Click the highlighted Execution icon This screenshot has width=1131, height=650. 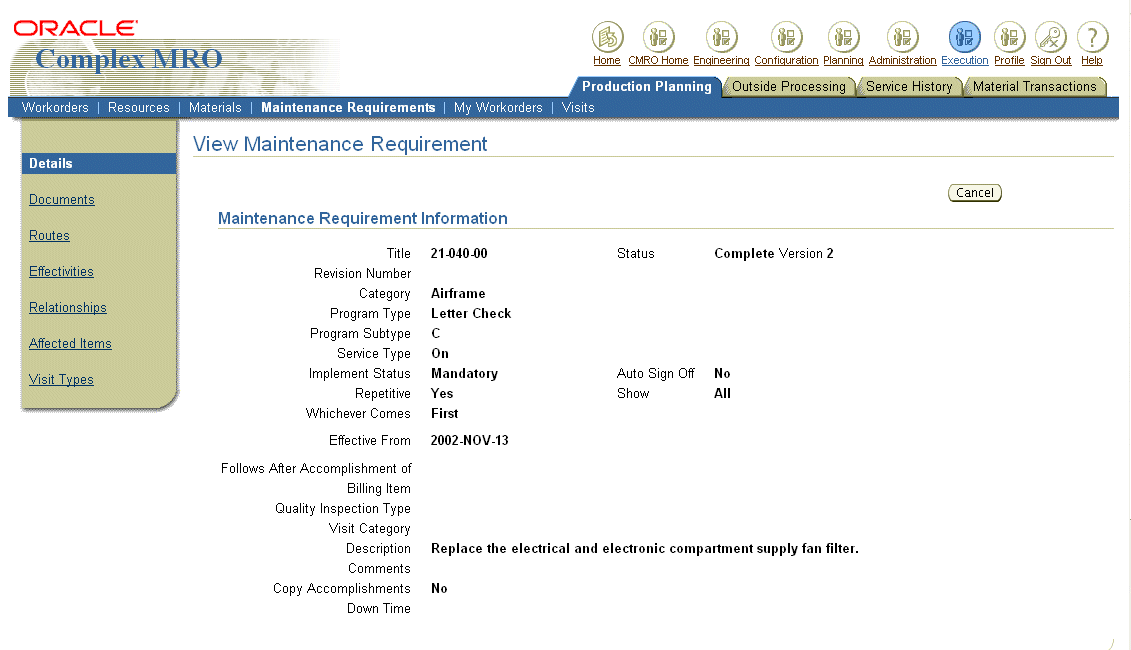(964, 37)
